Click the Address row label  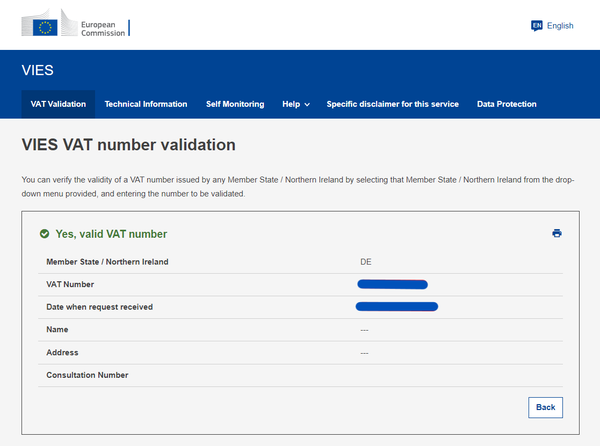(62, 352)
